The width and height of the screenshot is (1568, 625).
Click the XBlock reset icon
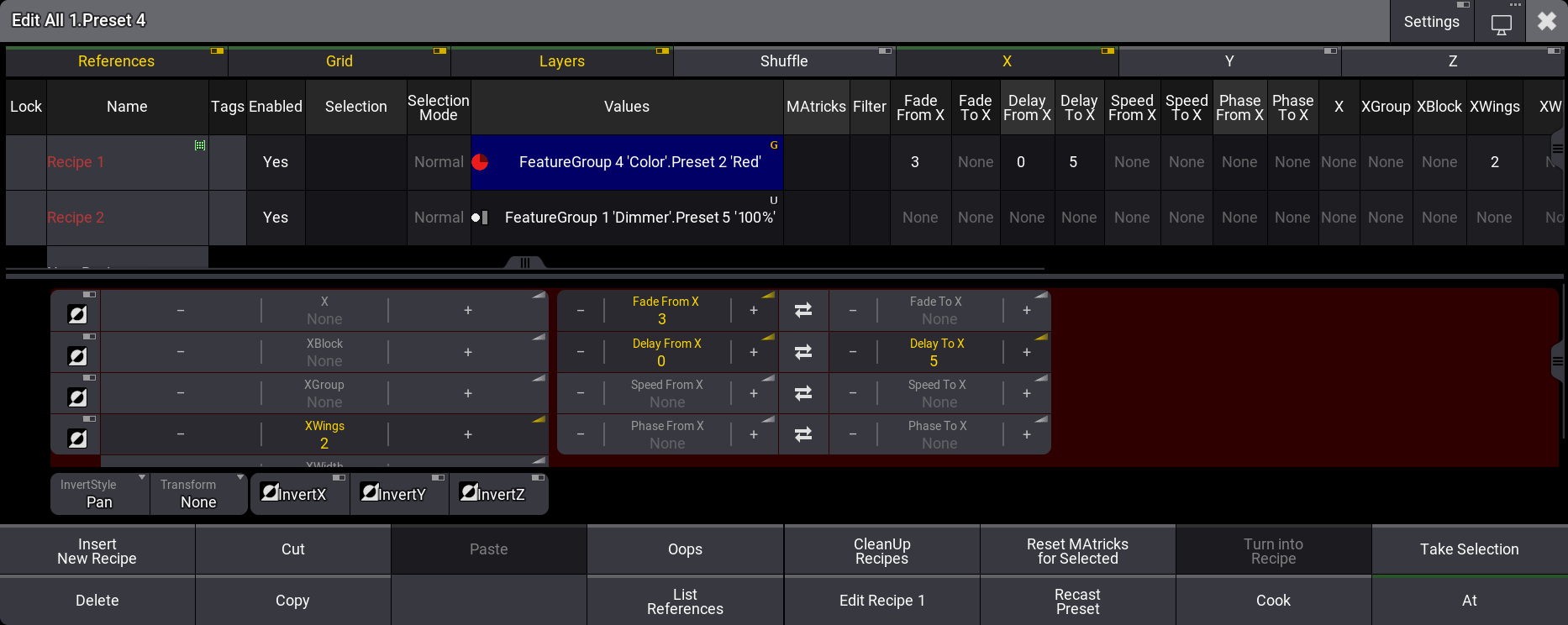(77, 355)
